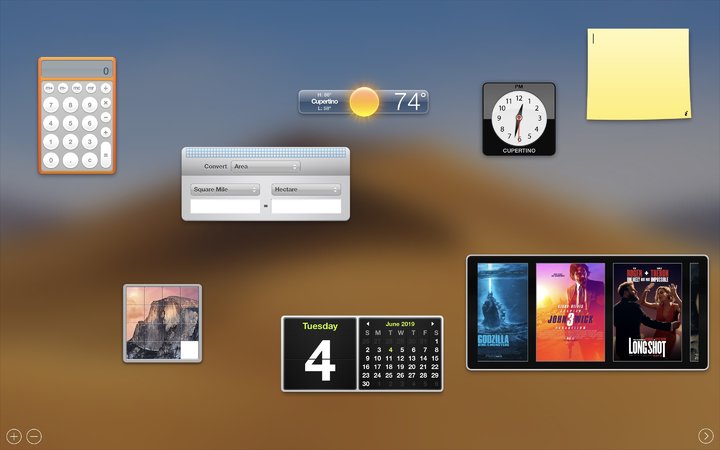Go to the next Dashboard page arrow
The image size is (720, 450).
[x=706, y=436]
